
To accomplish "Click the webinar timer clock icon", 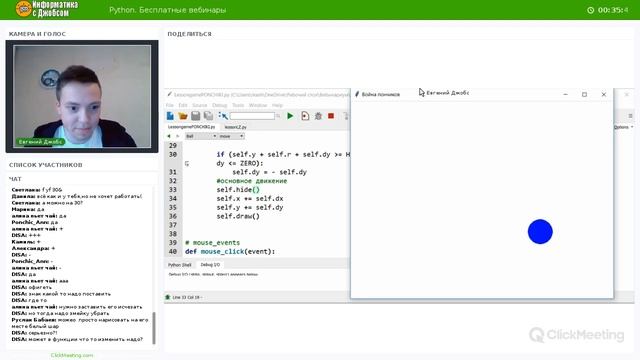I will tap(591, 10).
